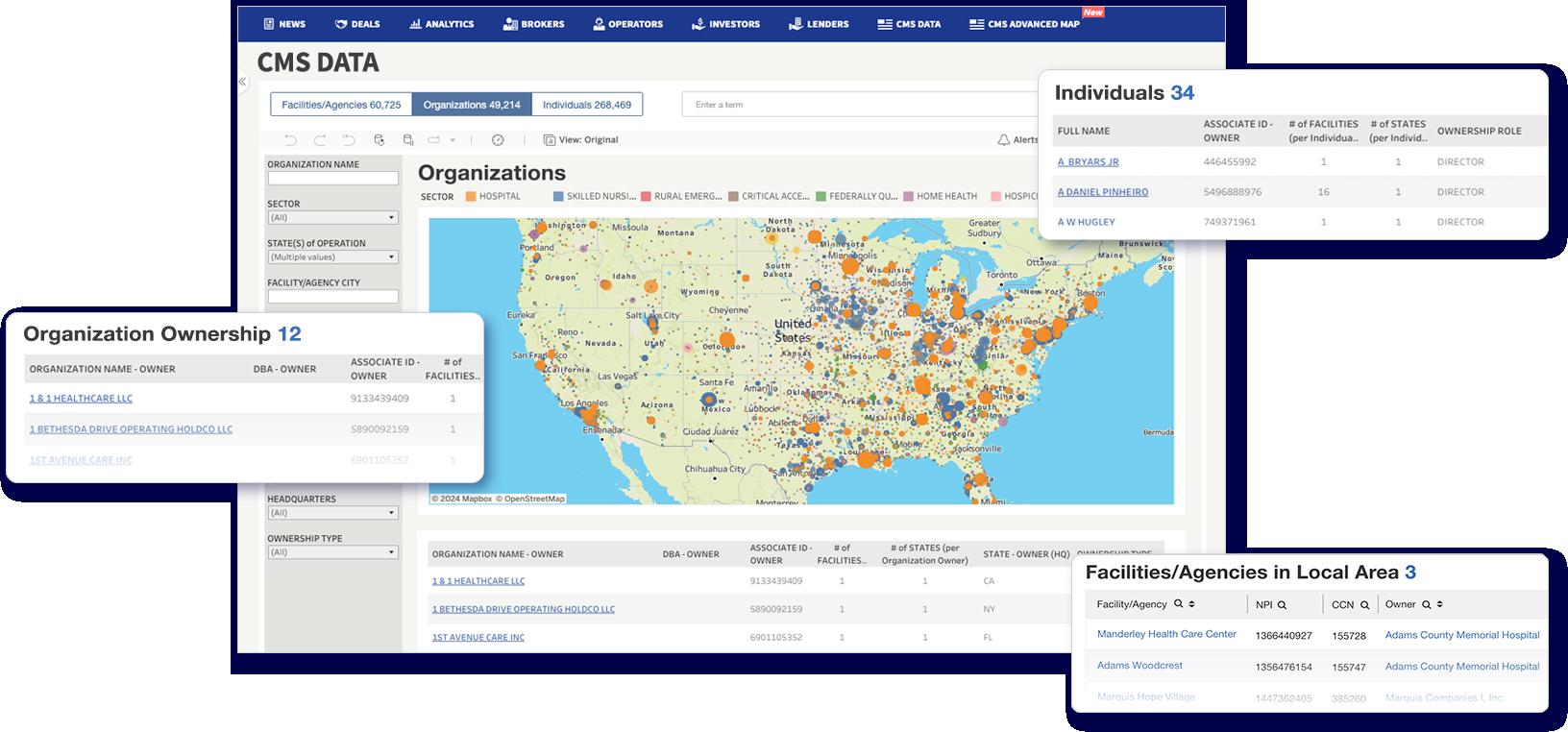The height and width of the screenshot is (732, 1568).
Task: Click the search icon next to Facility/Agency header
Action: tap(1179, 604)
